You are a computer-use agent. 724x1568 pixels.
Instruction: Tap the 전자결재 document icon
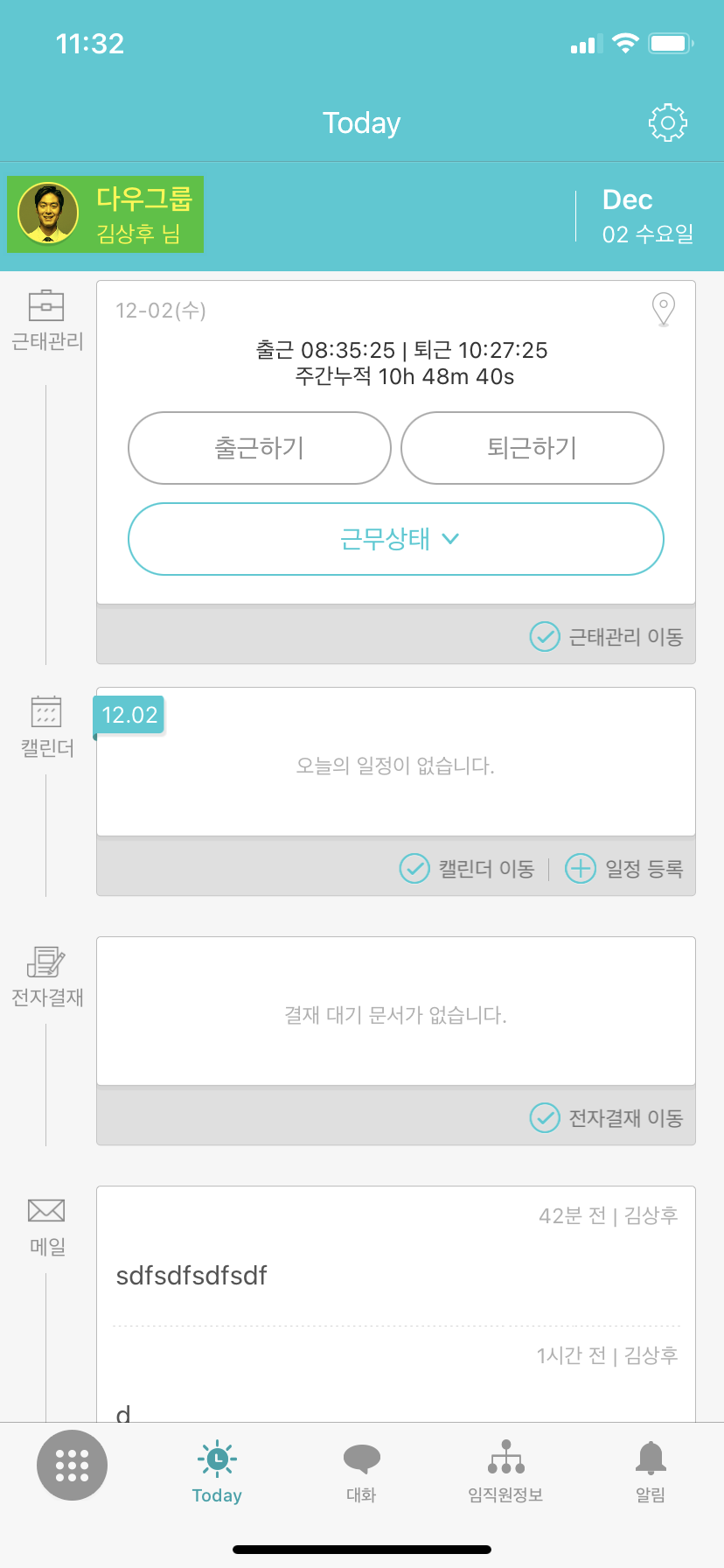click(46, 962)
